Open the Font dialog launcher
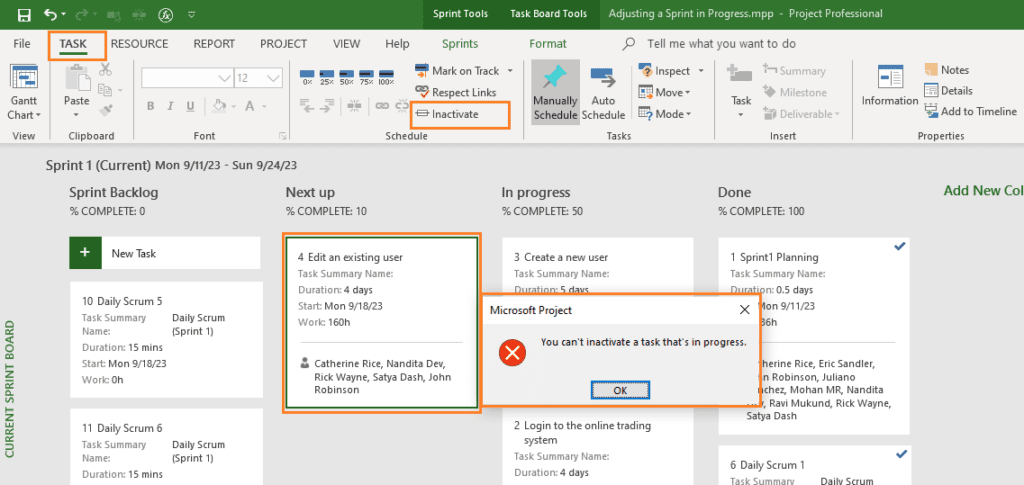Screen dimensions: 1024x485 coord(283,136)
